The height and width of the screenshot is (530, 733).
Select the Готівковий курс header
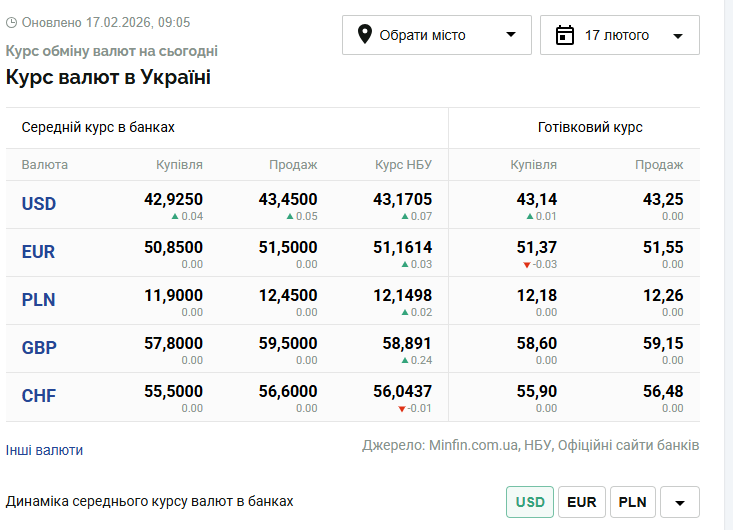coord(590,127)
